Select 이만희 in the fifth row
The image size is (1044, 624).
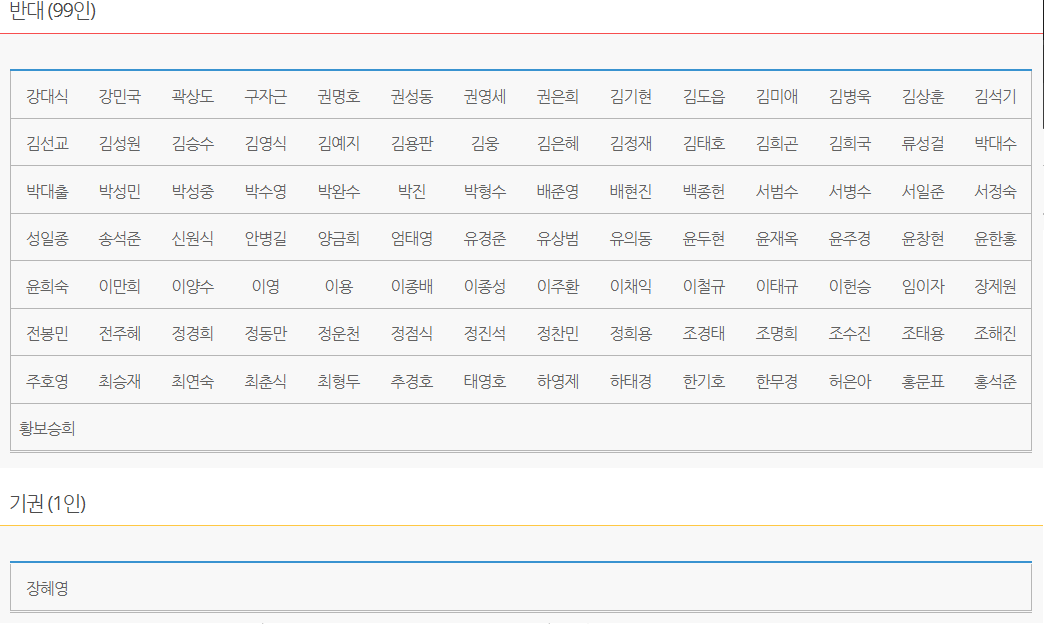[x=120, y=287]
